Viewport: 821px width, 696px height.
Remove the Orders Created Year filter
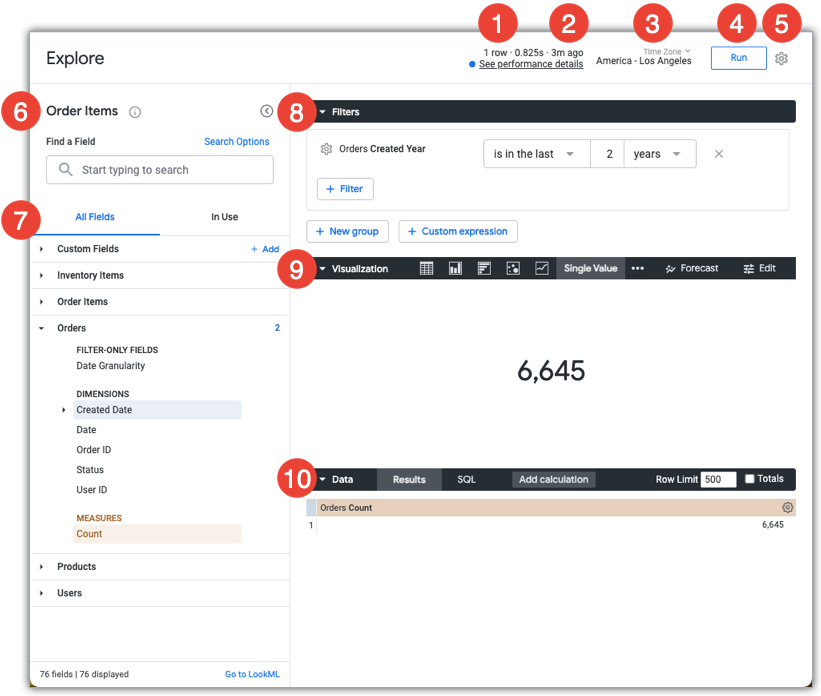pos(718,154)
